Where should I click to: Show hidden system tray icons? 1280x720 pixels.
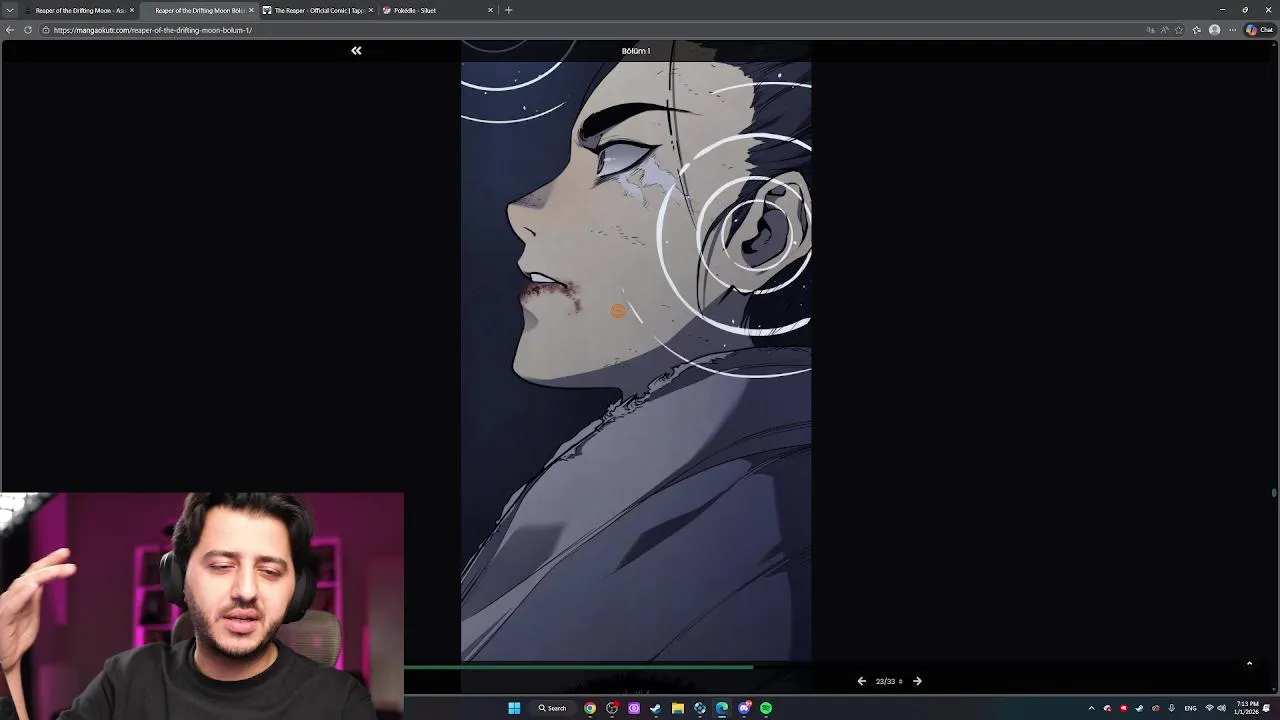tap(1091, 708)
